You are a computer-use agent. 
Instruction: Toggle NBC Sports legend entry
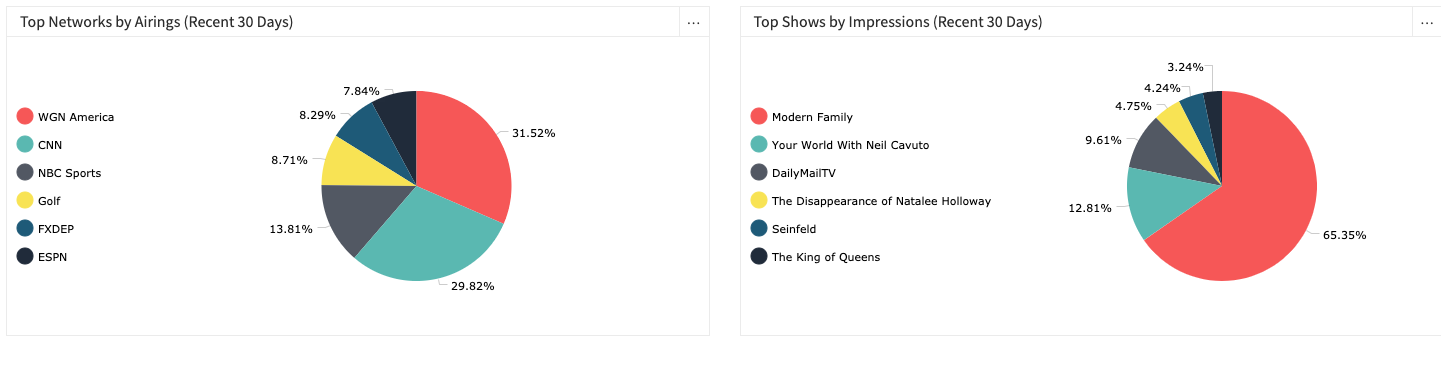click(x=59, y=173)
